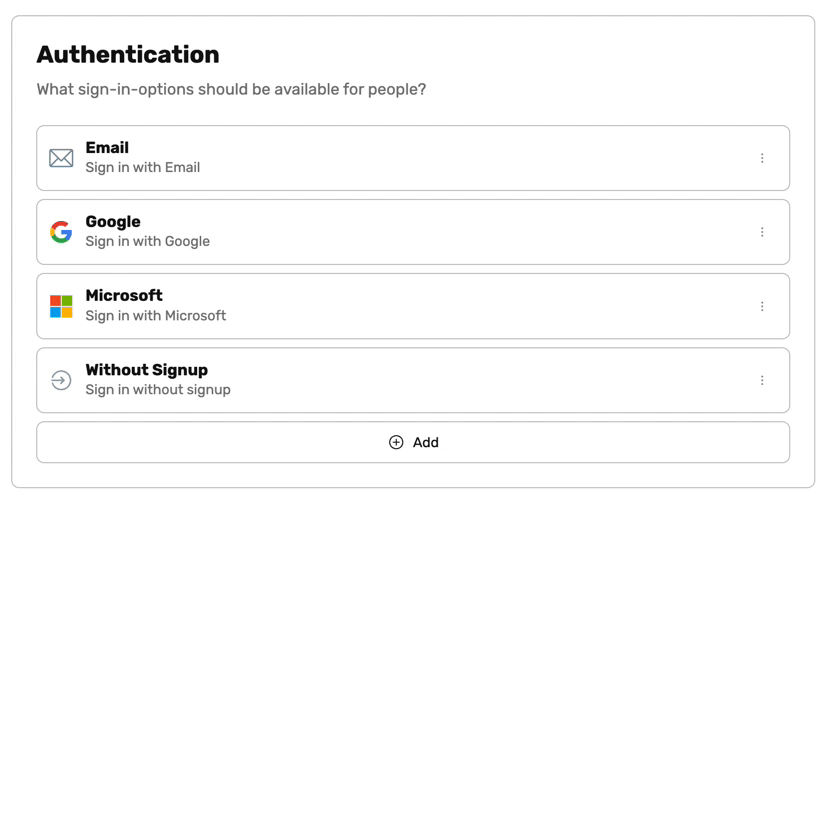Image resolution: width=824 pixels, height=832 pixels.
Task: Select the Google sign-in option
Action: (x=400, y=232)
